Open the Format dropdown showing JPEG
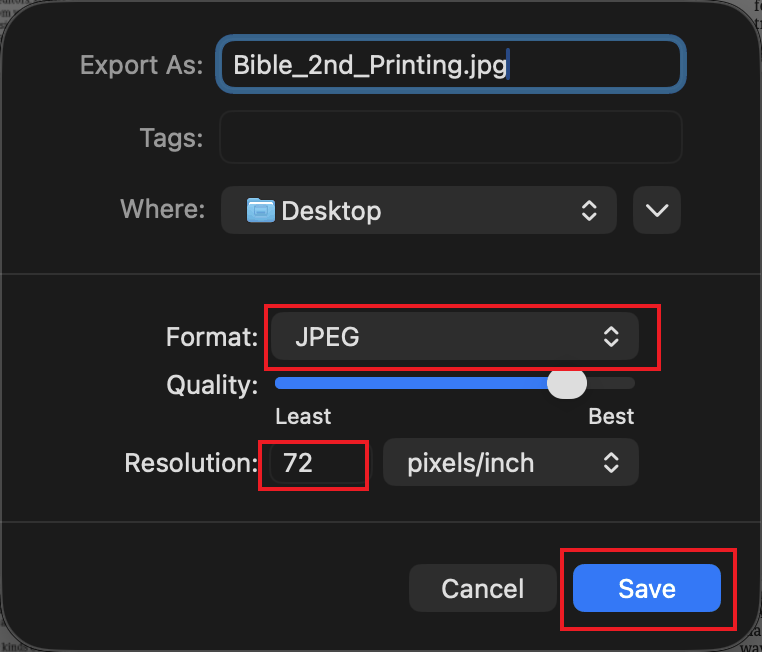The image size is (762, 652). (x=455, y=338)
